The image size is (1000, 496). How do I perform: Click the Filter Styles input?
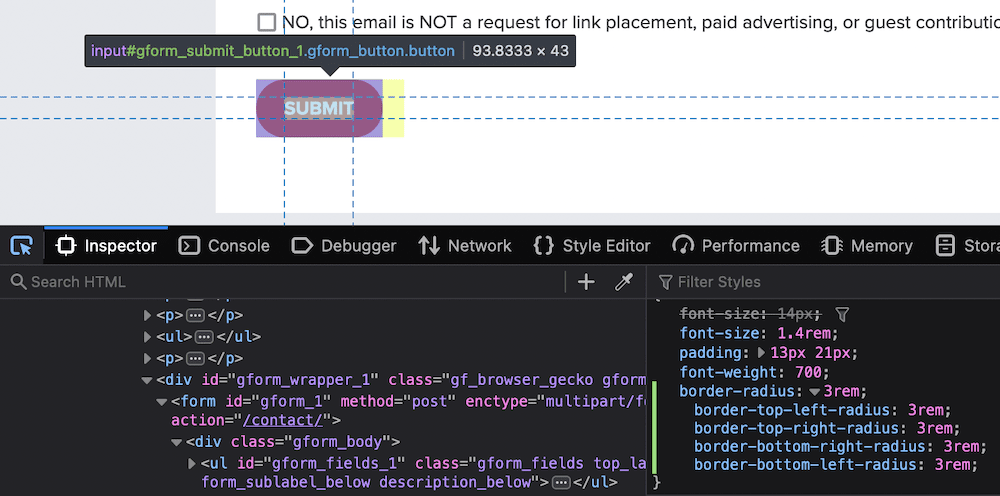click(829, 282)
